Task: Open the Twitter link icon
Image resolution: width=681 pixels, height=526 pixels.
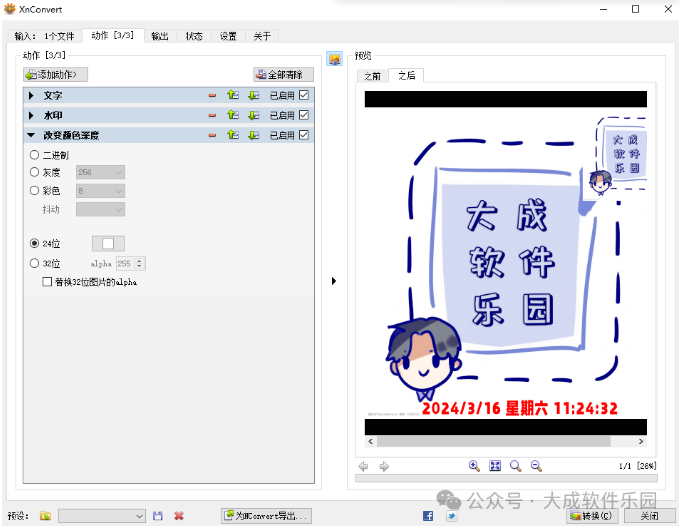Action: 452,516
